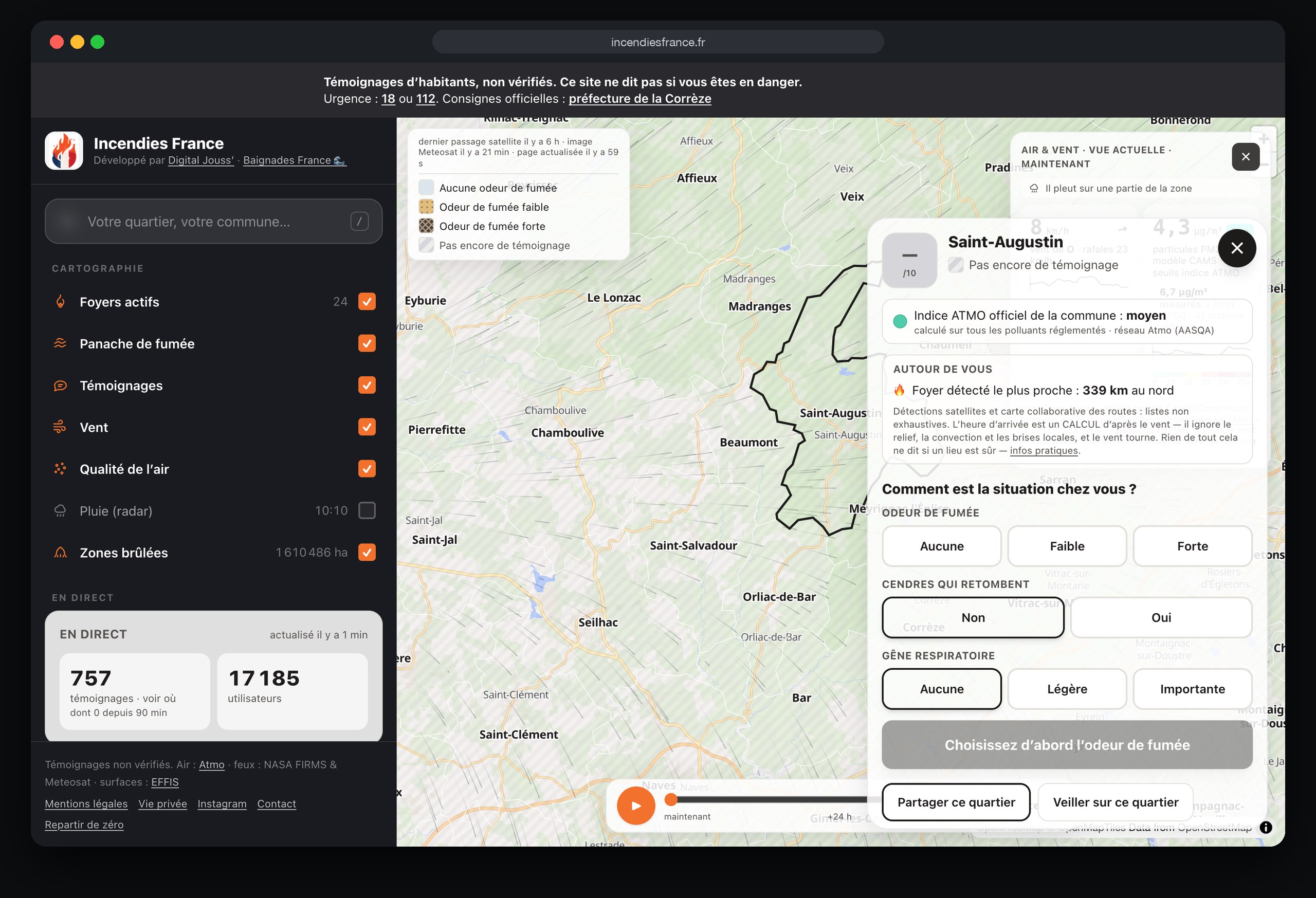Click the Pluie radar cloud icon
Image resolution: width=1316 pixels, height=898 pixels.
tap(60, 511)
